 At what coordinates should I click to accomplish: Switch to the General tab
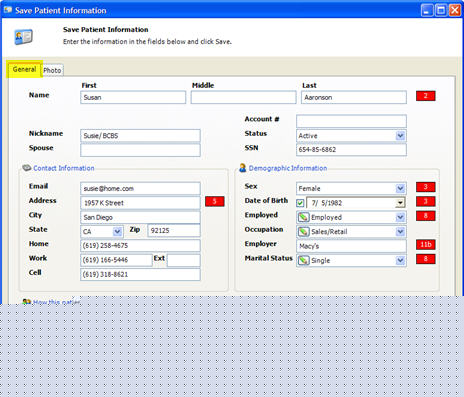coord(24,69)
